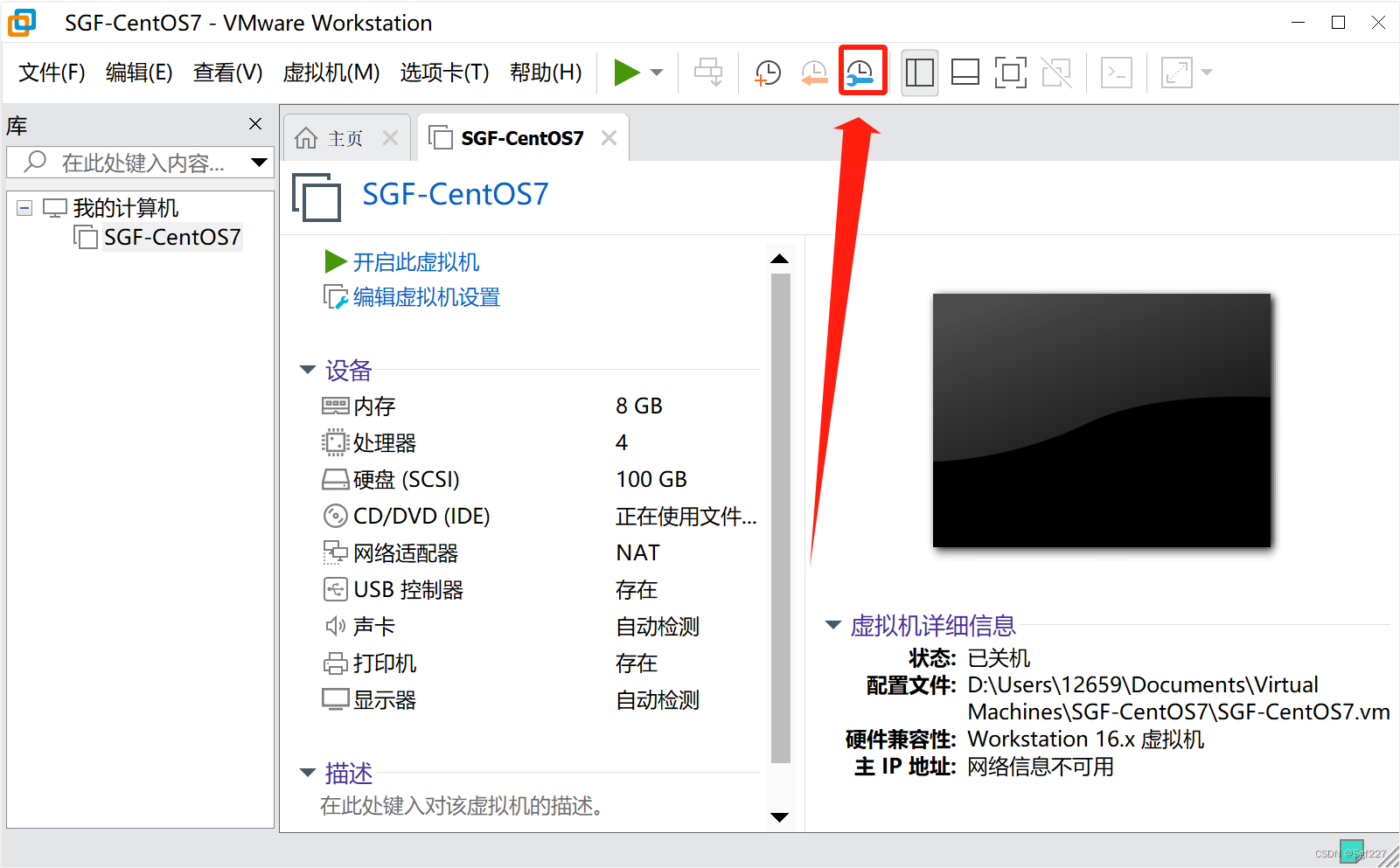Click the scroll down arrow of device list
Screen dimensions: 1400x868
pyautogui.click(x=780, y=817)
